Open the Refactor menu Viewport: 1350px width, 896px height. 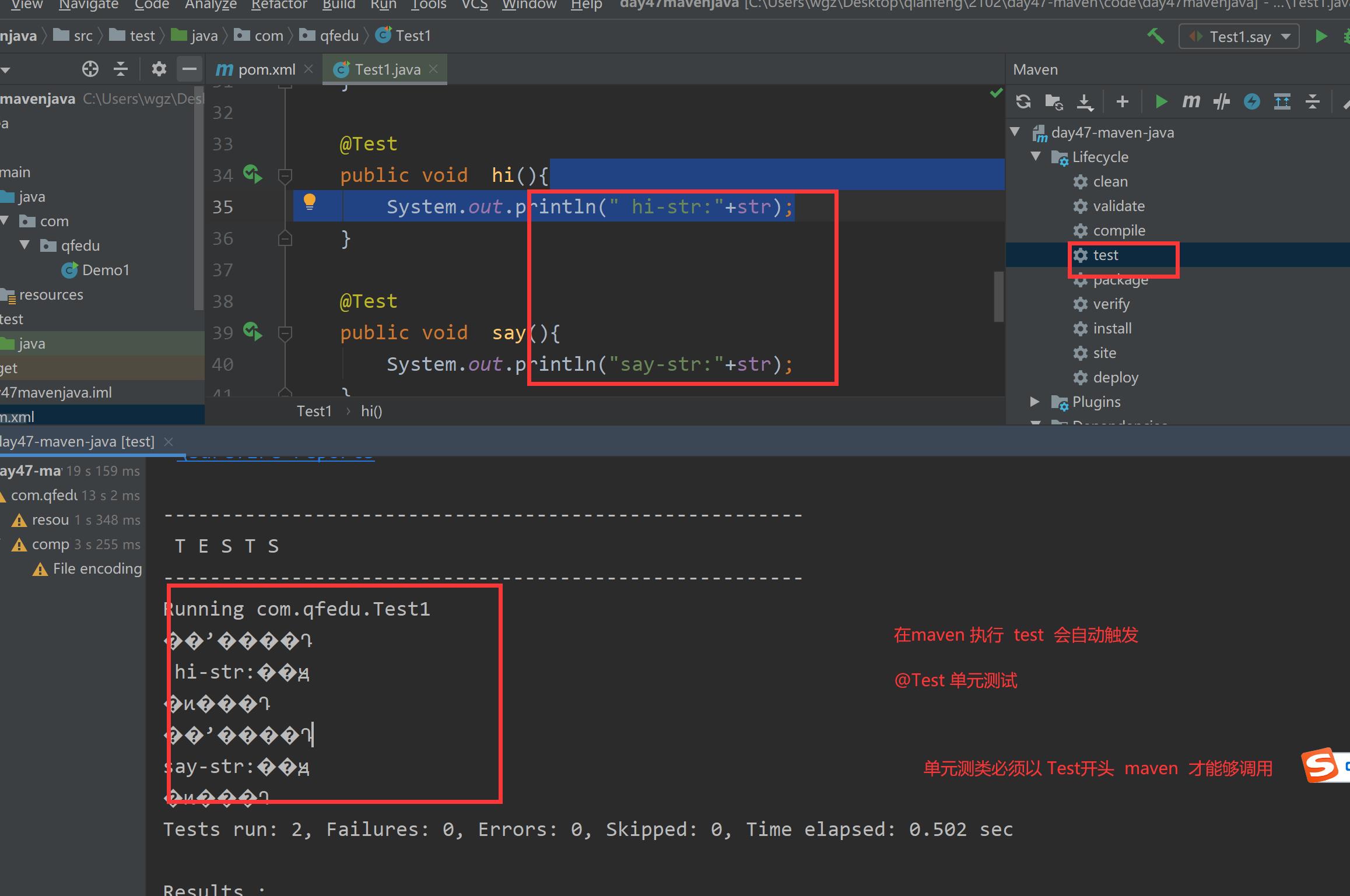279,5
